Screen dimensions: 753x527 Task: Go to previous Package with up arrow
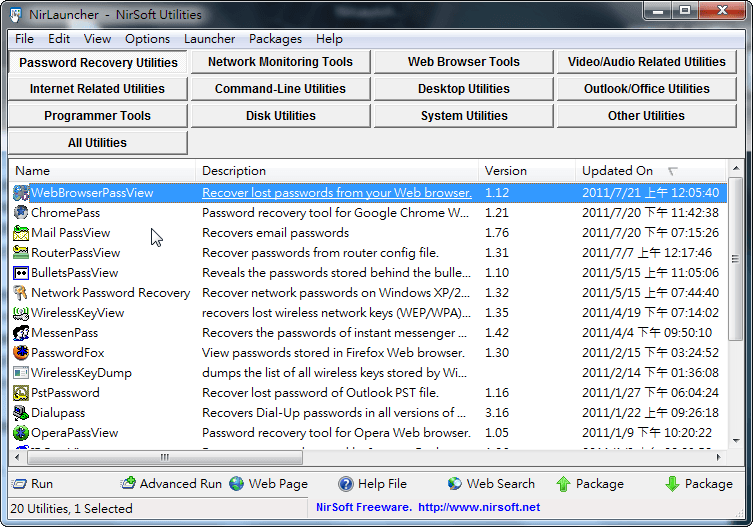[563, 484]
